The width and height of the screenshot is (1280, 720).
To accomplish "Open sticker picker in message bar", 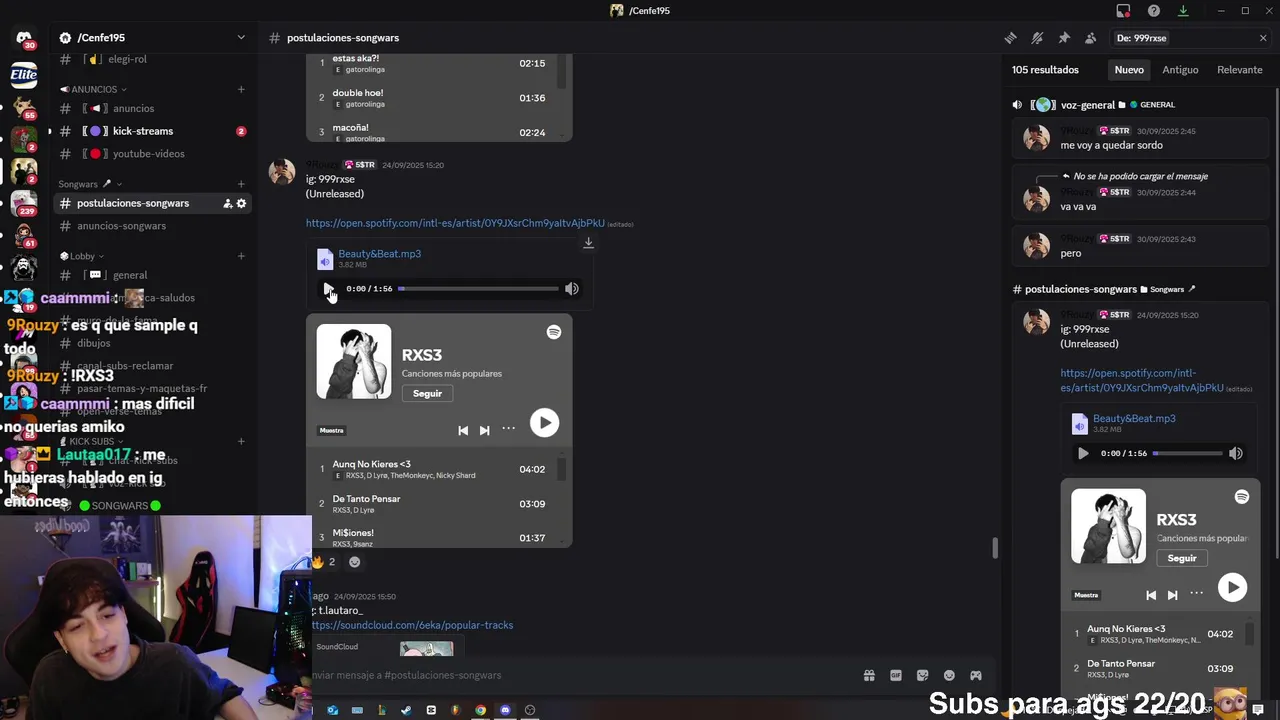I will (922, 675).
